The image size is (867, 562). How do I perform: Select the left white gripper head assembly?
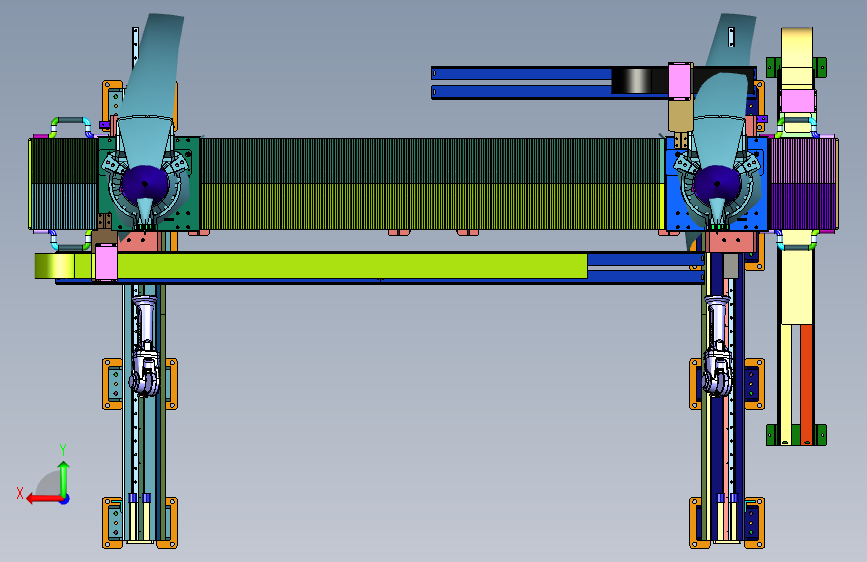click(145, 347)
